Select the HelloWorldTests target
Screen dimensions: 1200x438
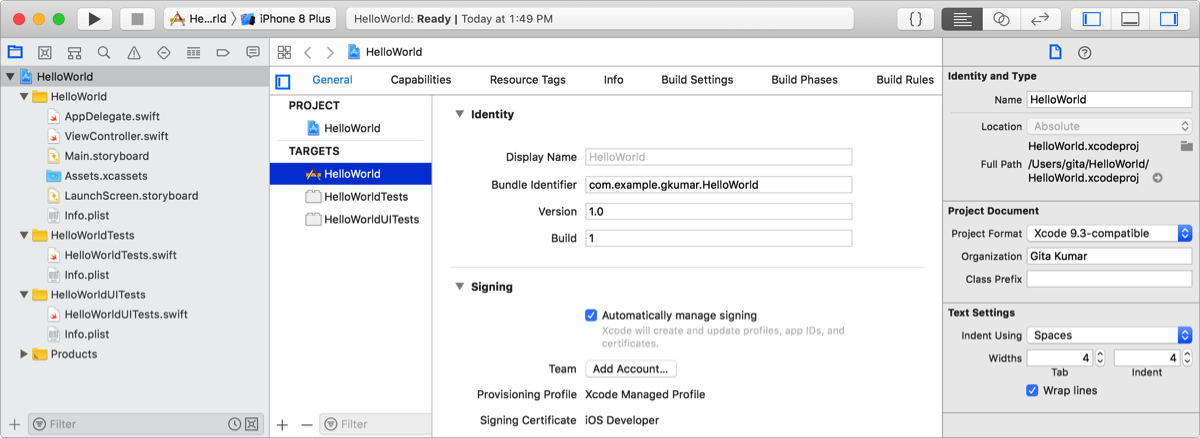[x=365, y=197]
